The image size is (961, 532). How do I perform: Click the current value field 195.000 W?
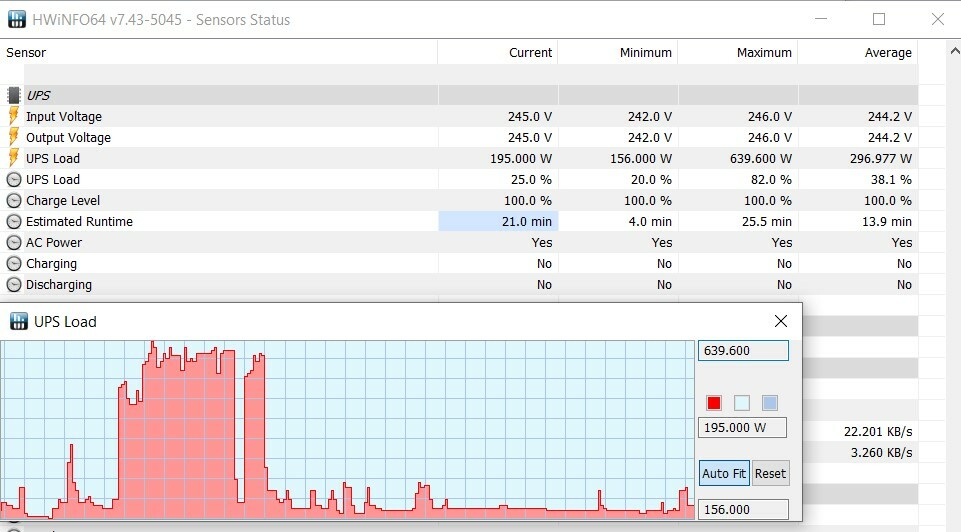point(742,427)
